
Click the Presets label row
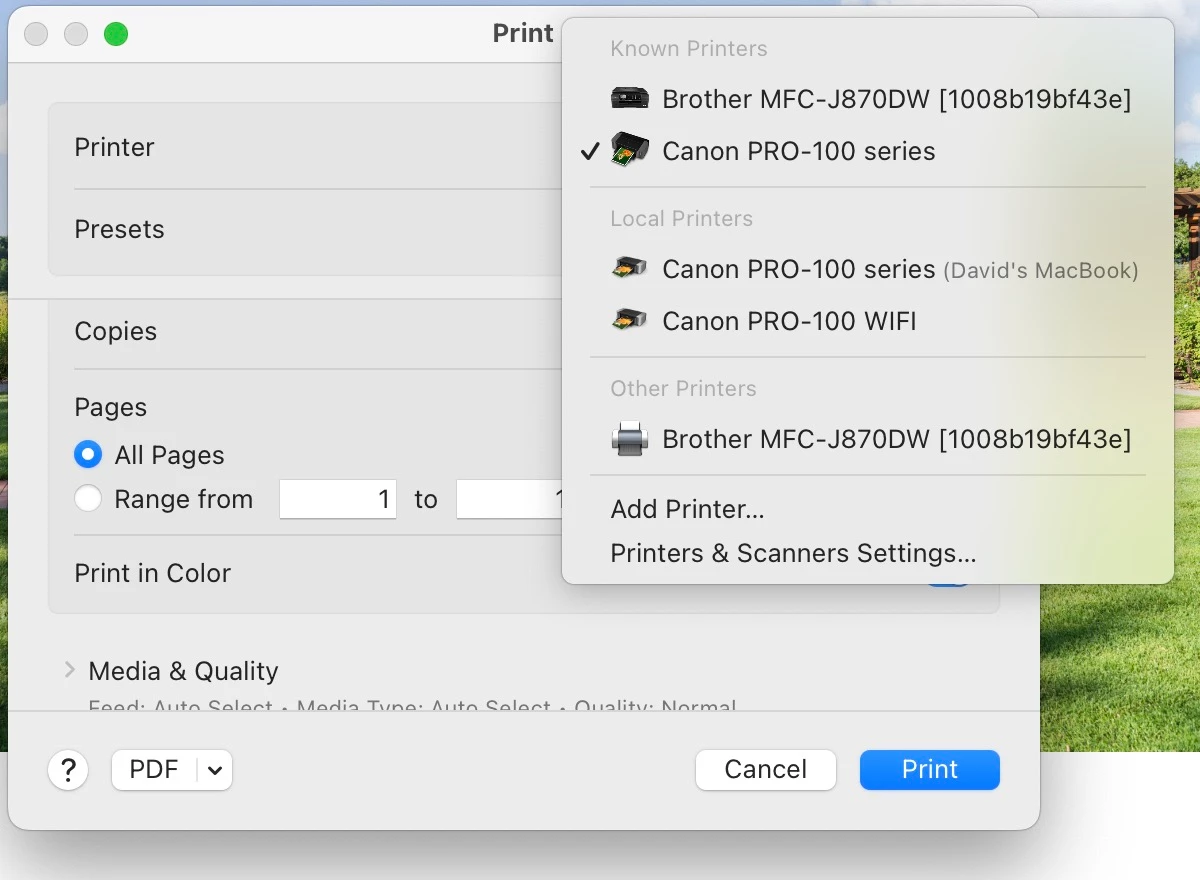click(x=119, y=229)
